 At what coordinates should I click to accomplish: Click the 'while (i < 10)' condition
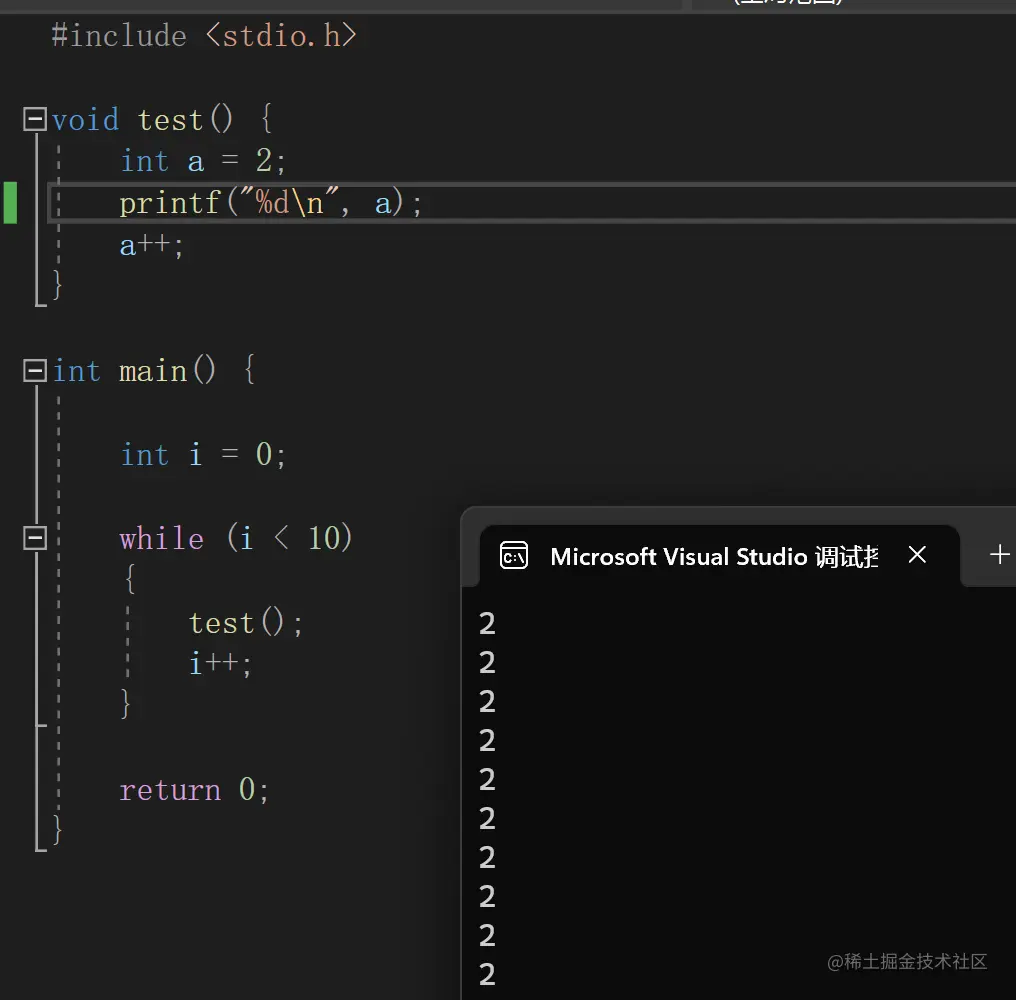pos(236,538)
